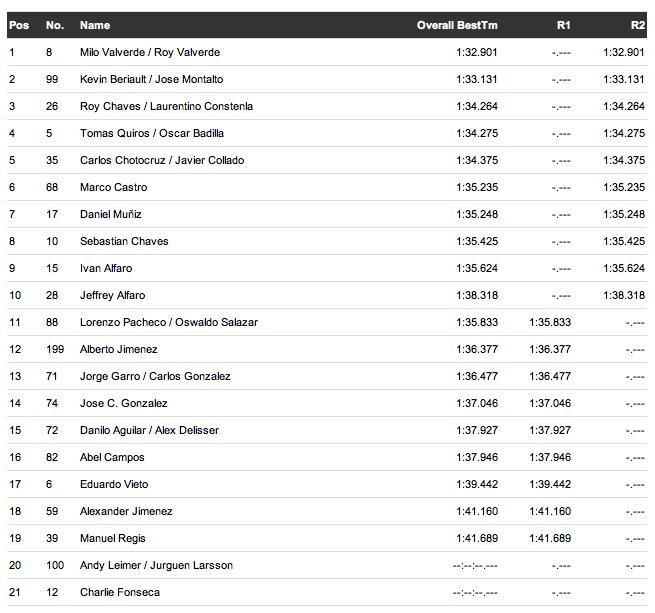655x613 pixels.
Task: Click on Alberto Jimenez's name
Action: click(118, 349)
